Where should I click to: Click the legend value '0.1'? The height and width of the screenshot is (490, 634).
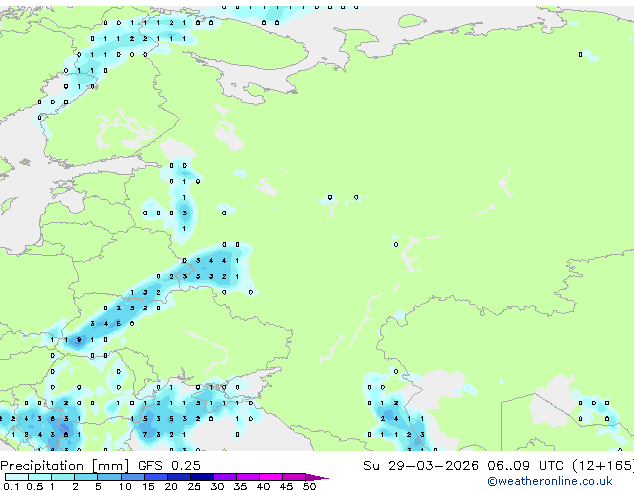coord(11,486)
